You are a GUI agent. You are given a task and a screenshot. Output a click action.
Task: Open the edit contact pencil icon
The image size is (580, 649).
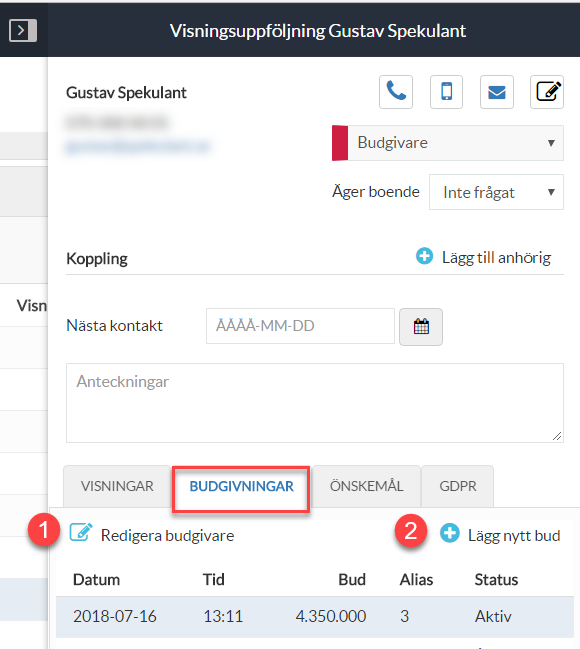(547, 92)
